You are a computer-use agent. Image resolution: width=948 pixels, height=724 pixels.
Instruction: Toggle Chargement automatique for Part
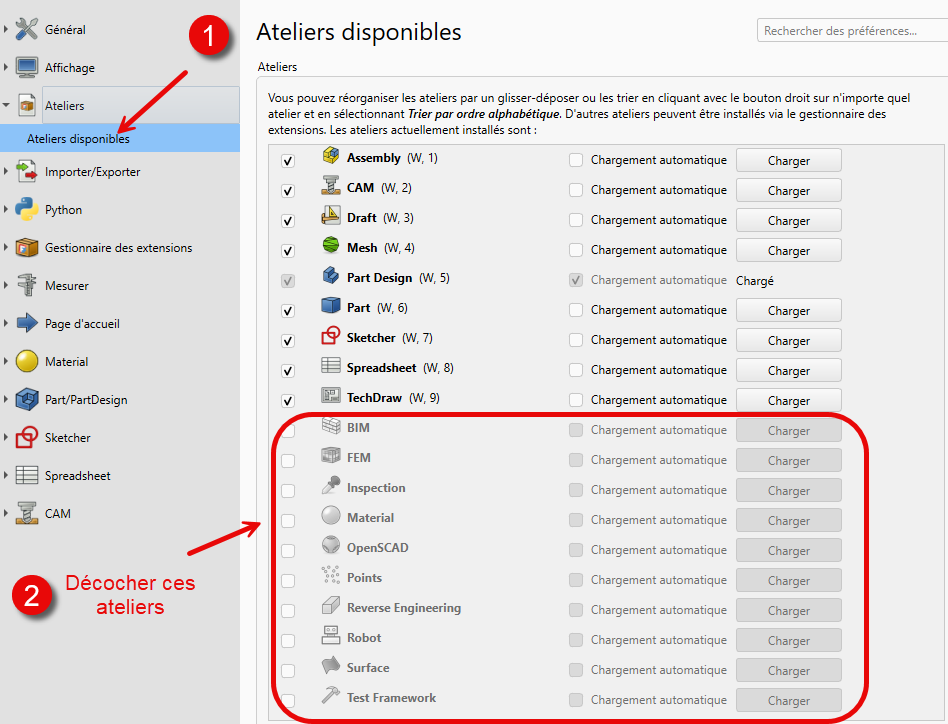(576, 310)
